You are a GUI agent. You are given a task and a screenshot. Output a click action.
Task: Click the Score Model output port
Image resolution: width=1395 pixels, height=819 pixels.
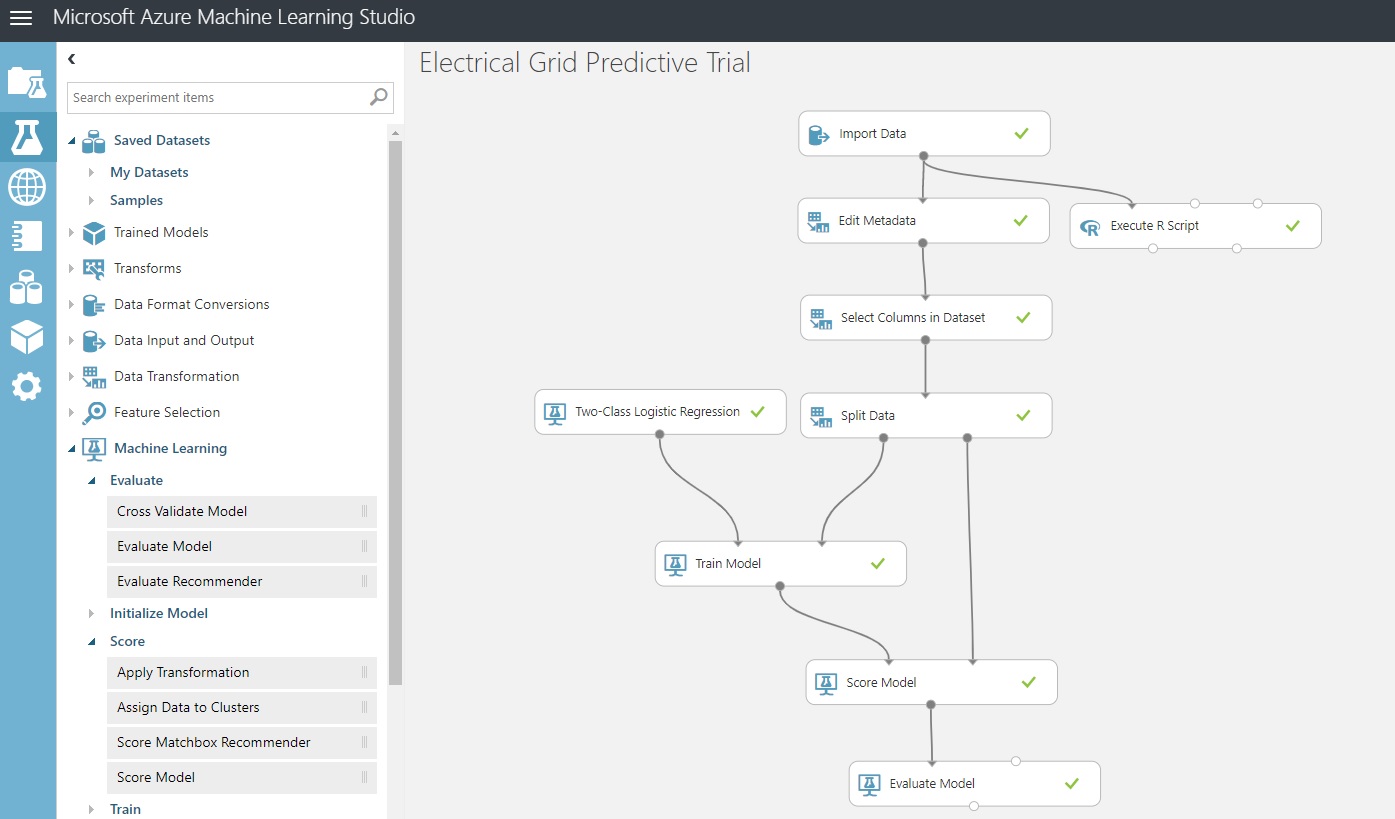tap(931, 705)
